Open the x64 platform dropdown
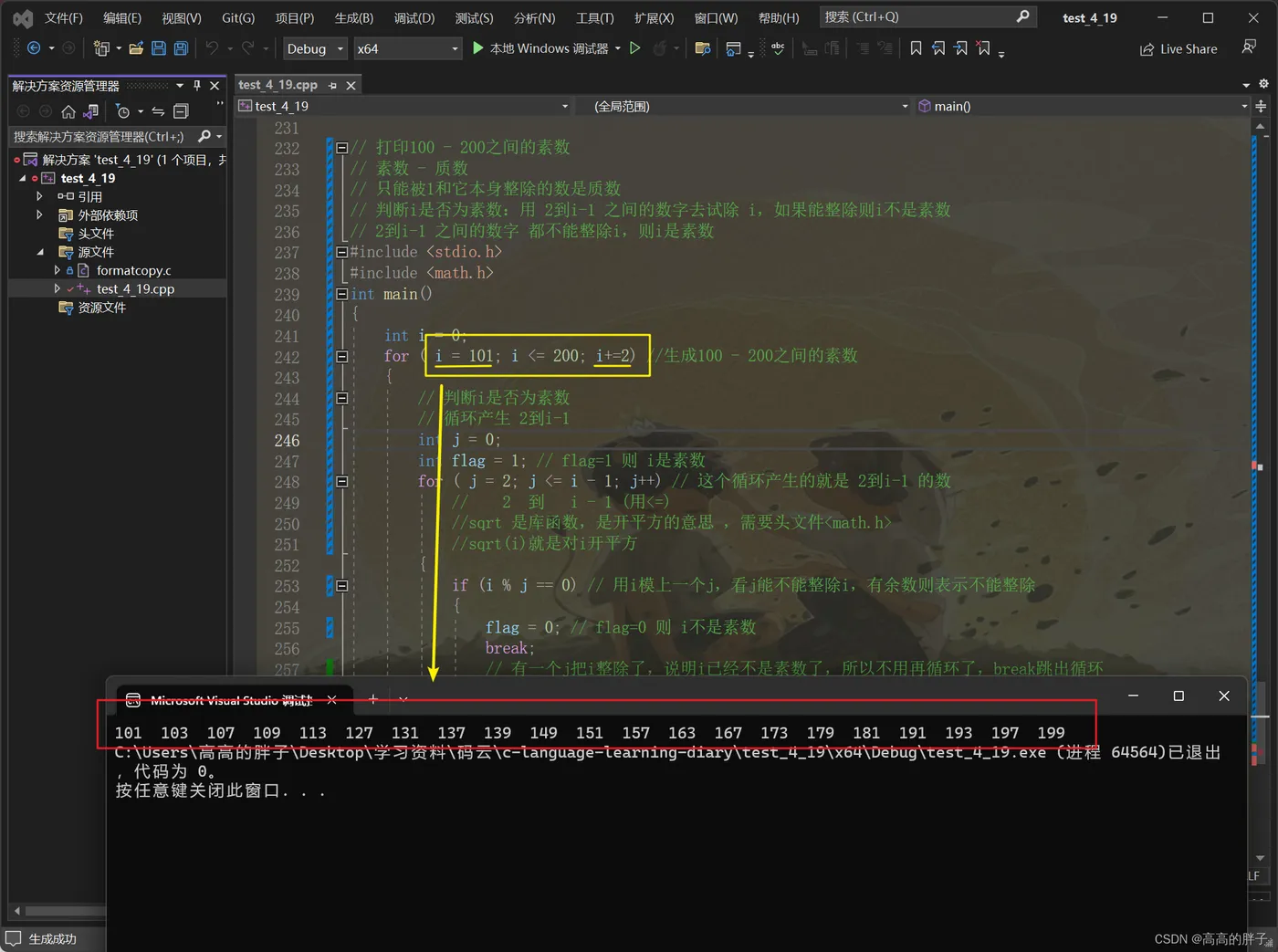 pos(408,49)
